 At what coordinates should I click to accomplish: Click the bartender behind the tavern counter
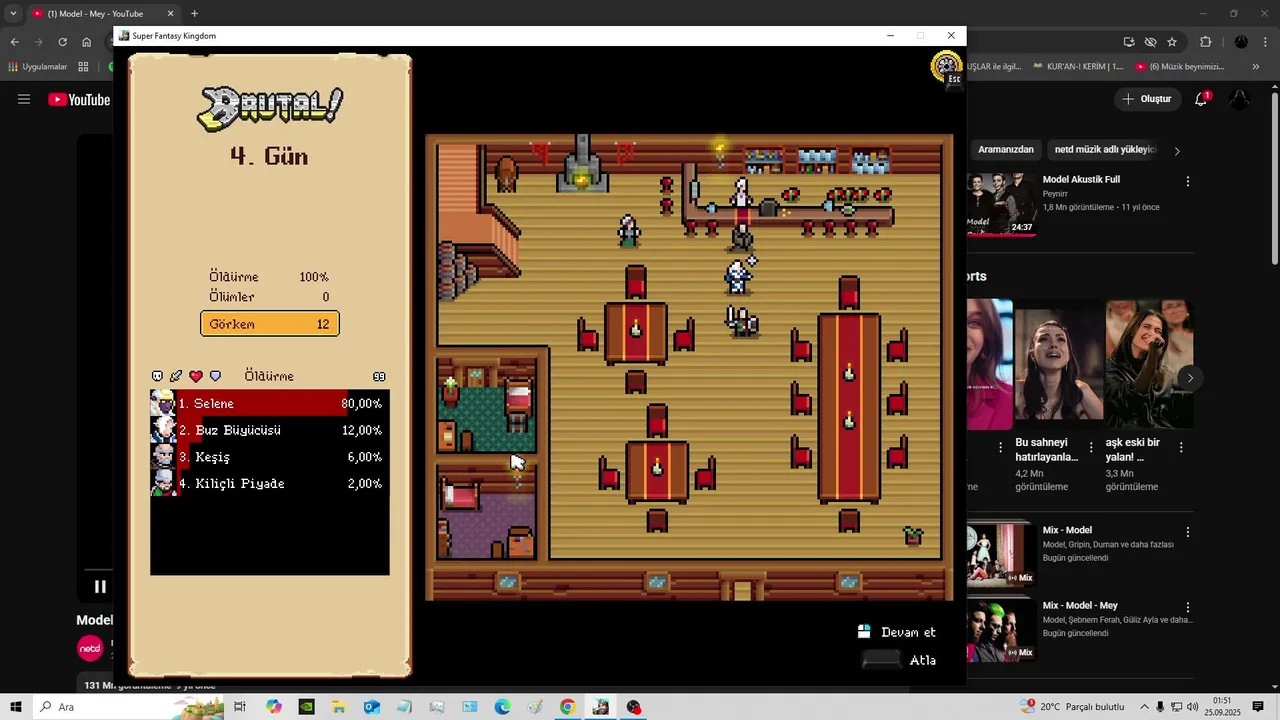point(741,192)
